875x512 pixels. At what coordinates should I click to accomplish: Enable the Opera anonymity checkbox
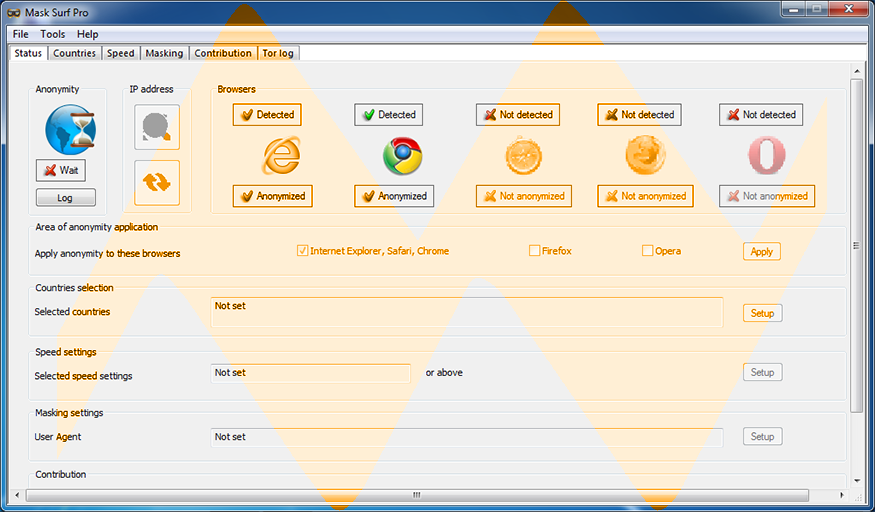(x=647, y=251)
